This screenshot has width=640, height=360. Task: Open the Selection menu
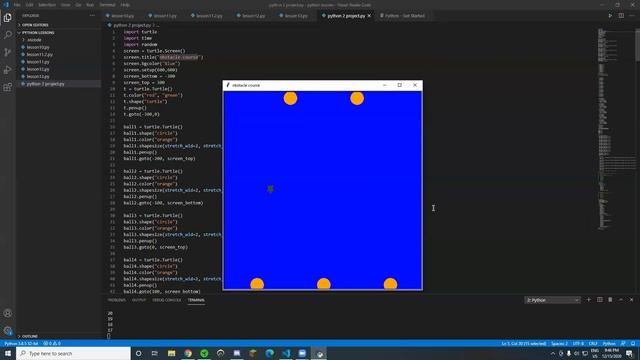pyautogui.click(x=47, y=5)
